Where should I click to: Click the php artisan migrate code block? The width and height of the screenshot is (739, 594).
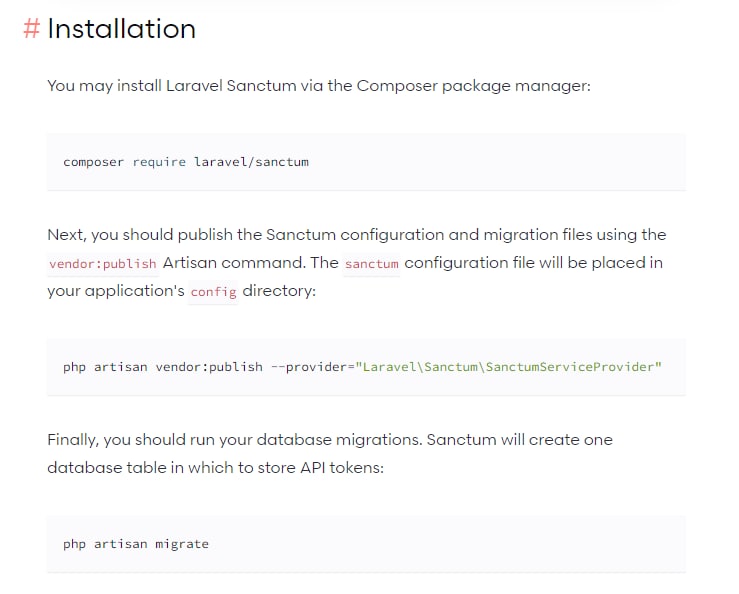click(x=366, y=544)
